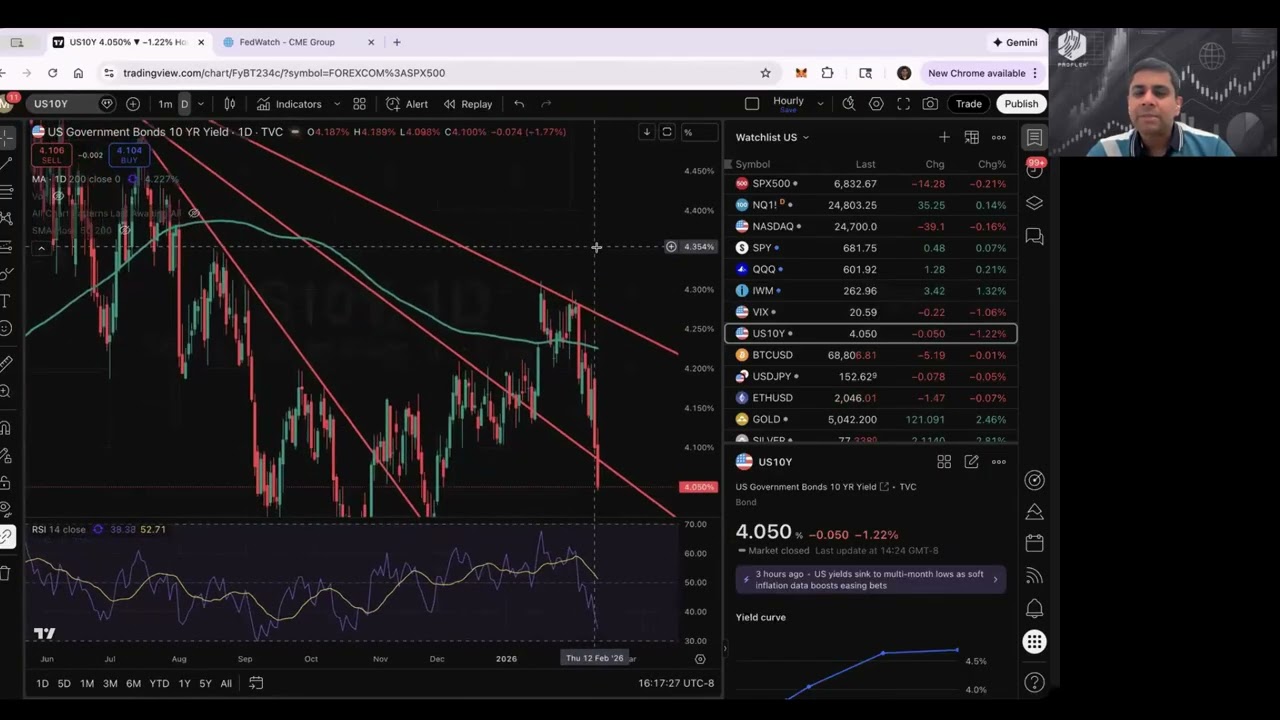Sort watchlist by Chg% column header
Viewport: 1280px width, 720px height.
coord(991,164)
